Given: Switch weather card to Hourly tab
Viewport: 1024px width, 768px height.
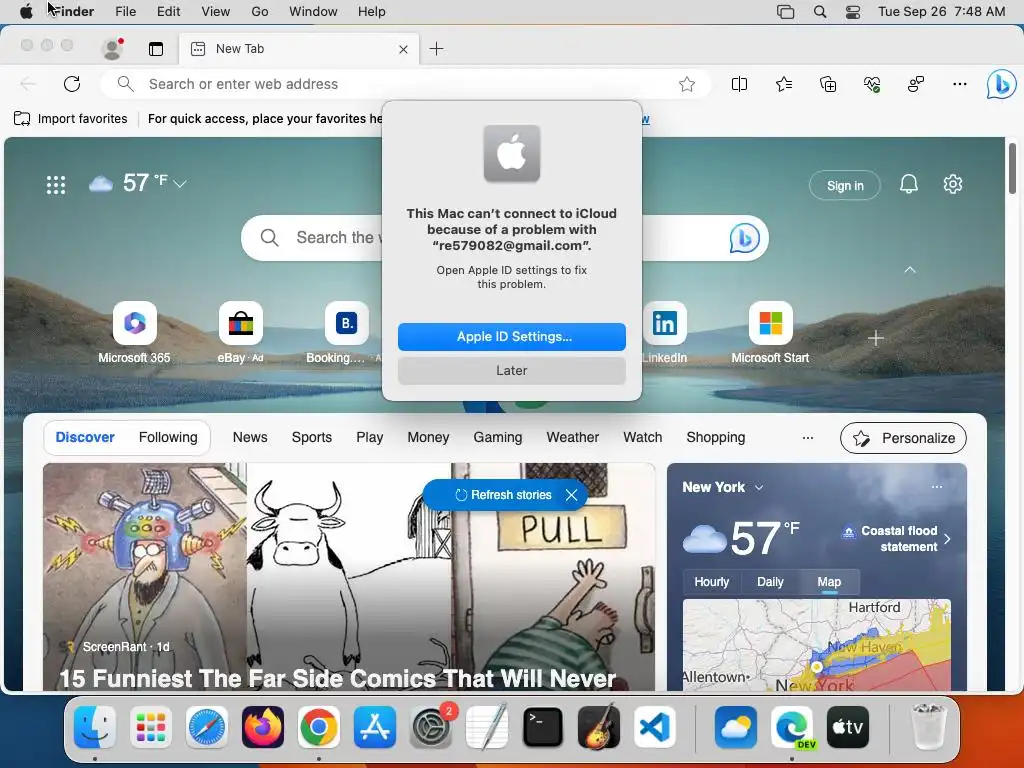Looking at the screenshot, I should point(711,582).
